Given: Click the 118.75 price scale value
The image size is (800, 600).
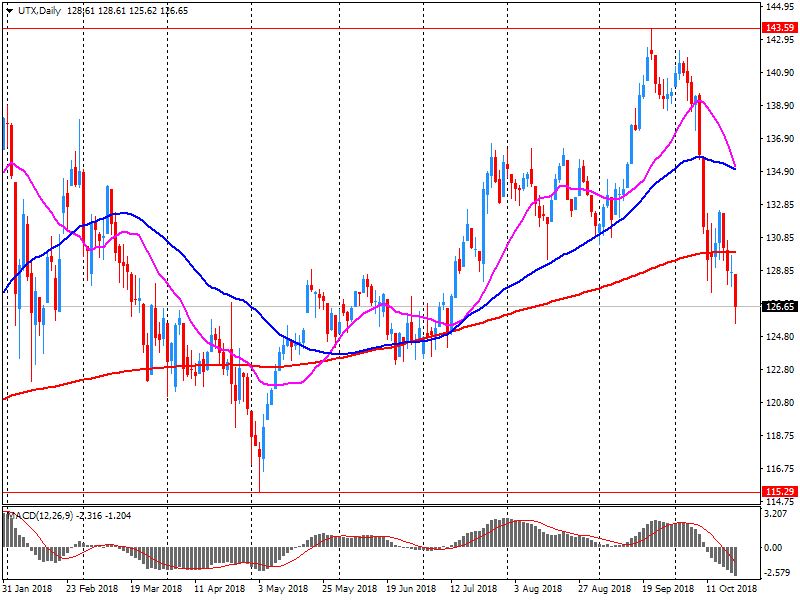Looking at the screenshot, I should pos(780,436).
